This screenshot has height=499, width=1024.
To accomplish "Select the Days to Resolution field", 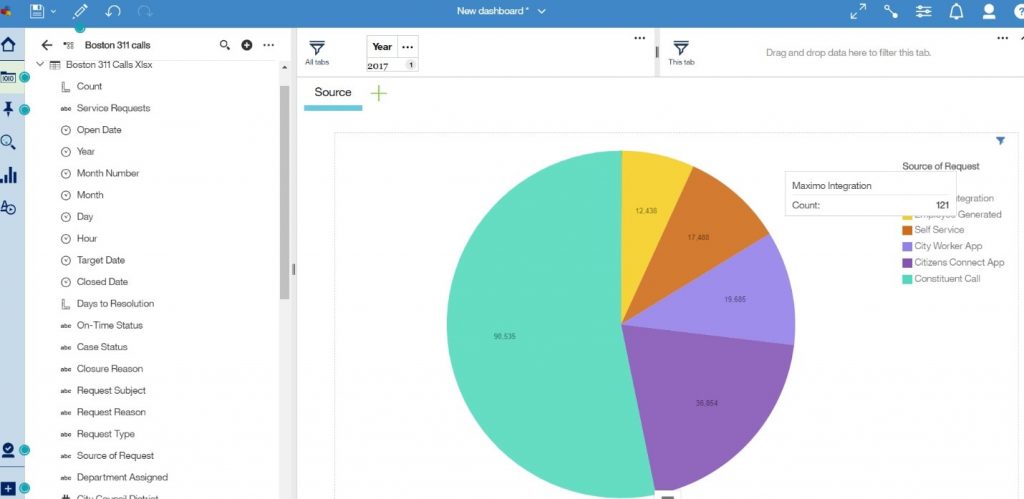I will [x=115, y=304].
